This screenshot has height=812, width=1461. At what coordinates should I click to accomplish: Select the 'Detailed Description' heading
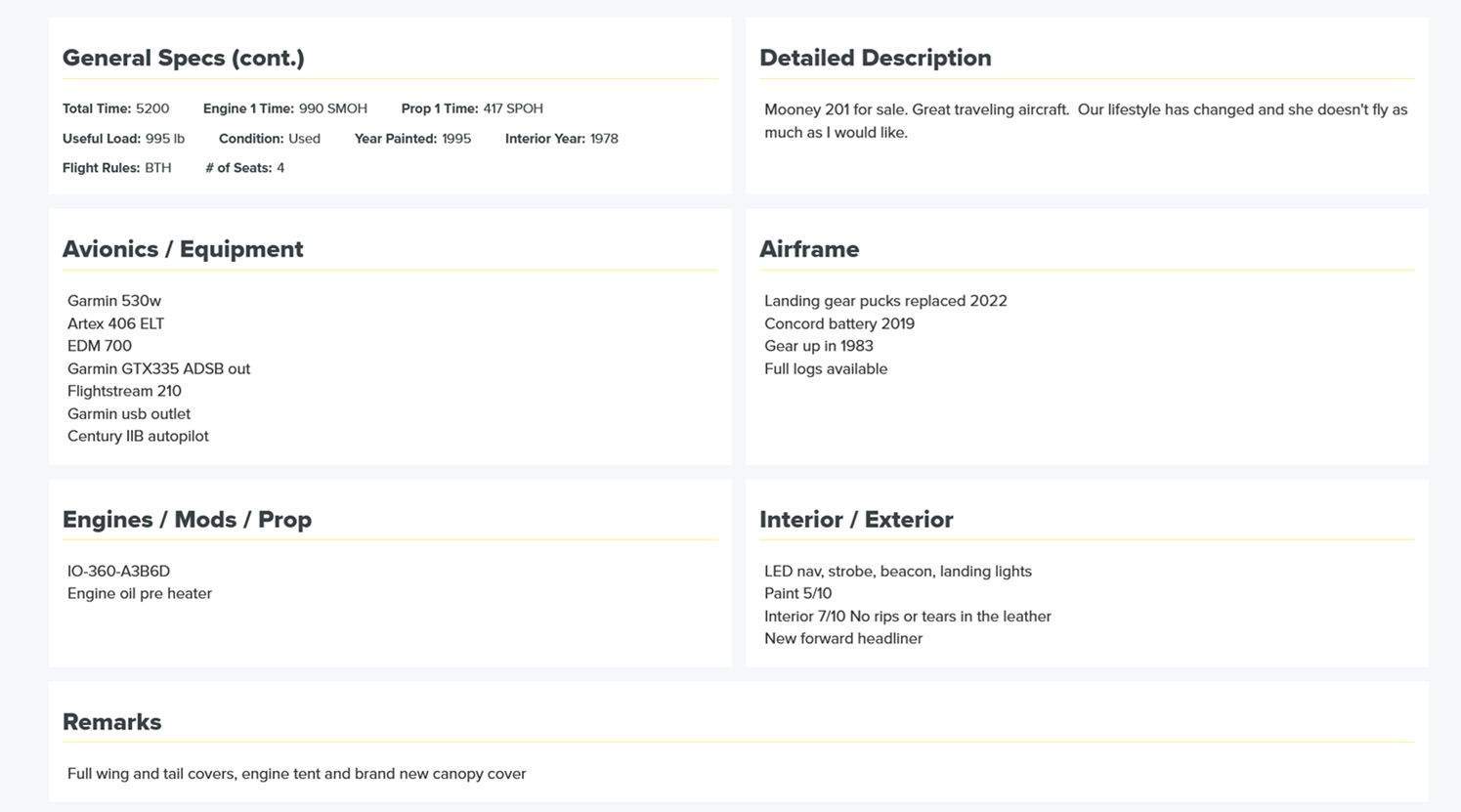876,58
